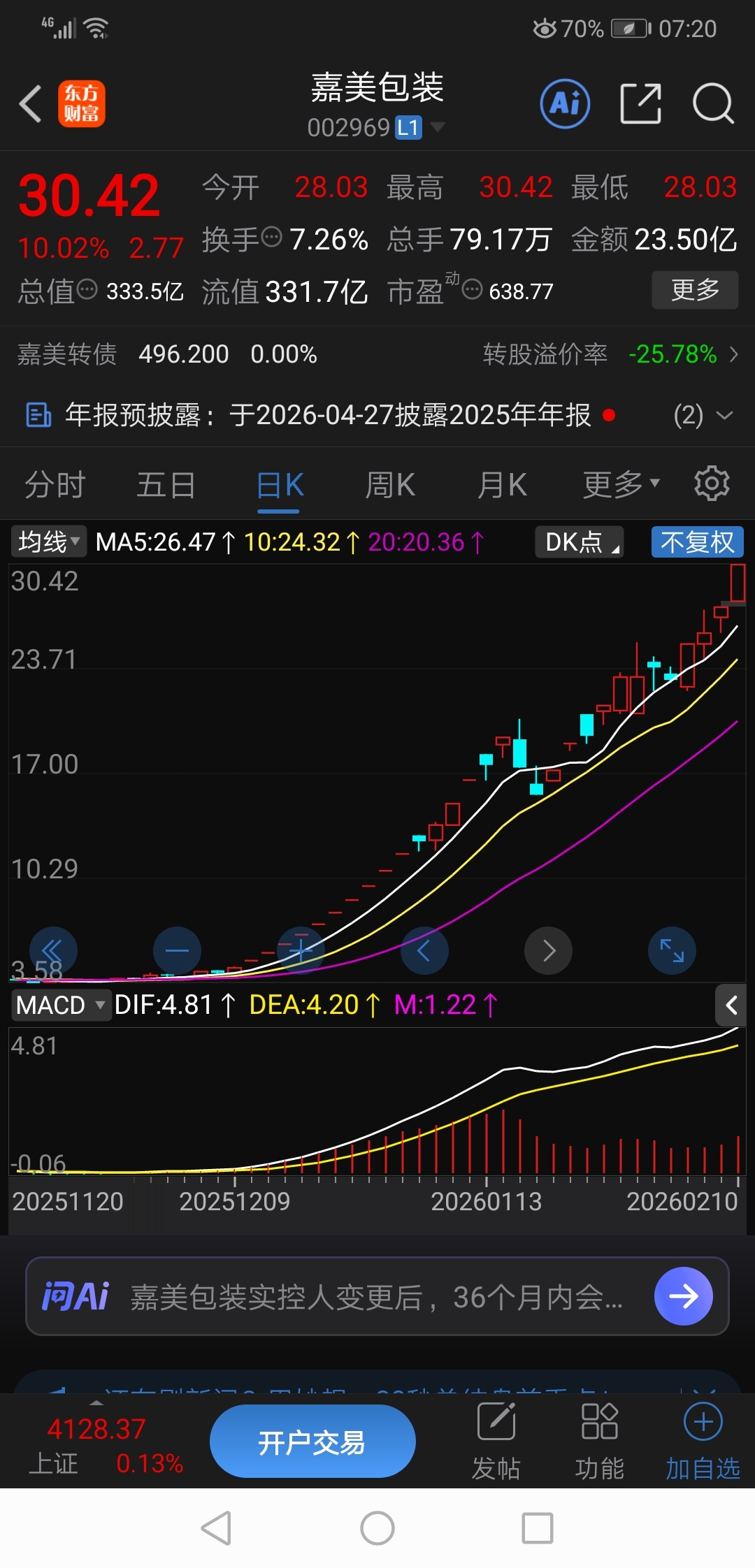The height and width of the screenshot is (1568, 755).
Task: Tap the annual report document icon
Action: coord(38,415)
